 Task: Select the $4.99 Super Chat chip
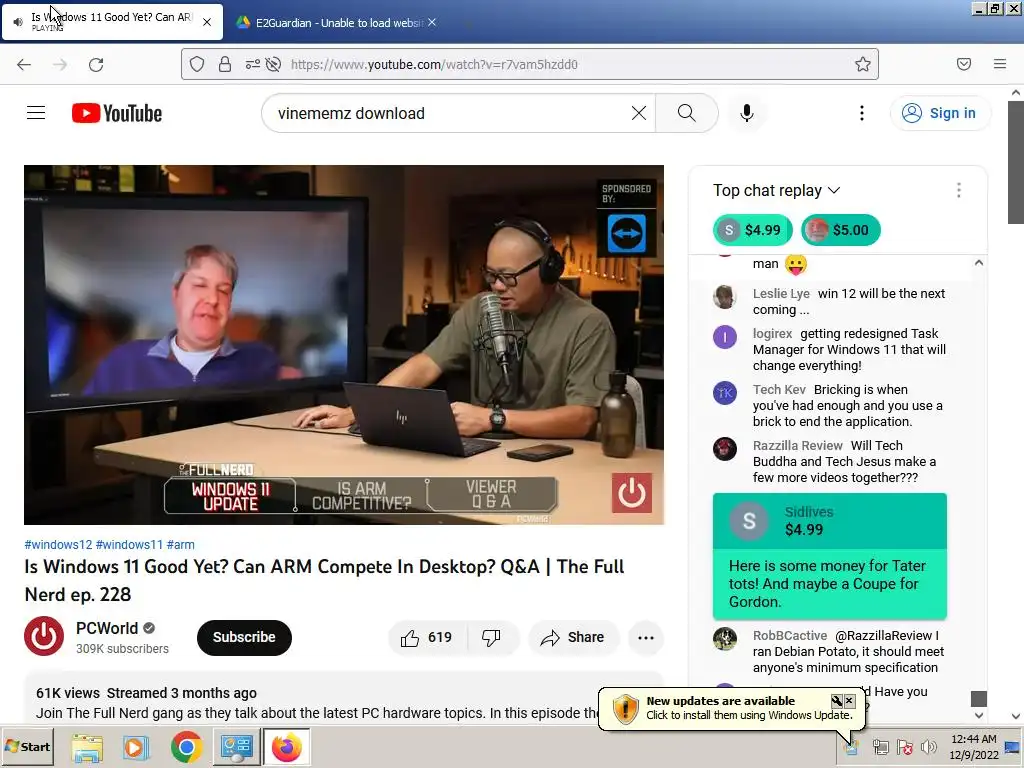(x=752, y=230)
